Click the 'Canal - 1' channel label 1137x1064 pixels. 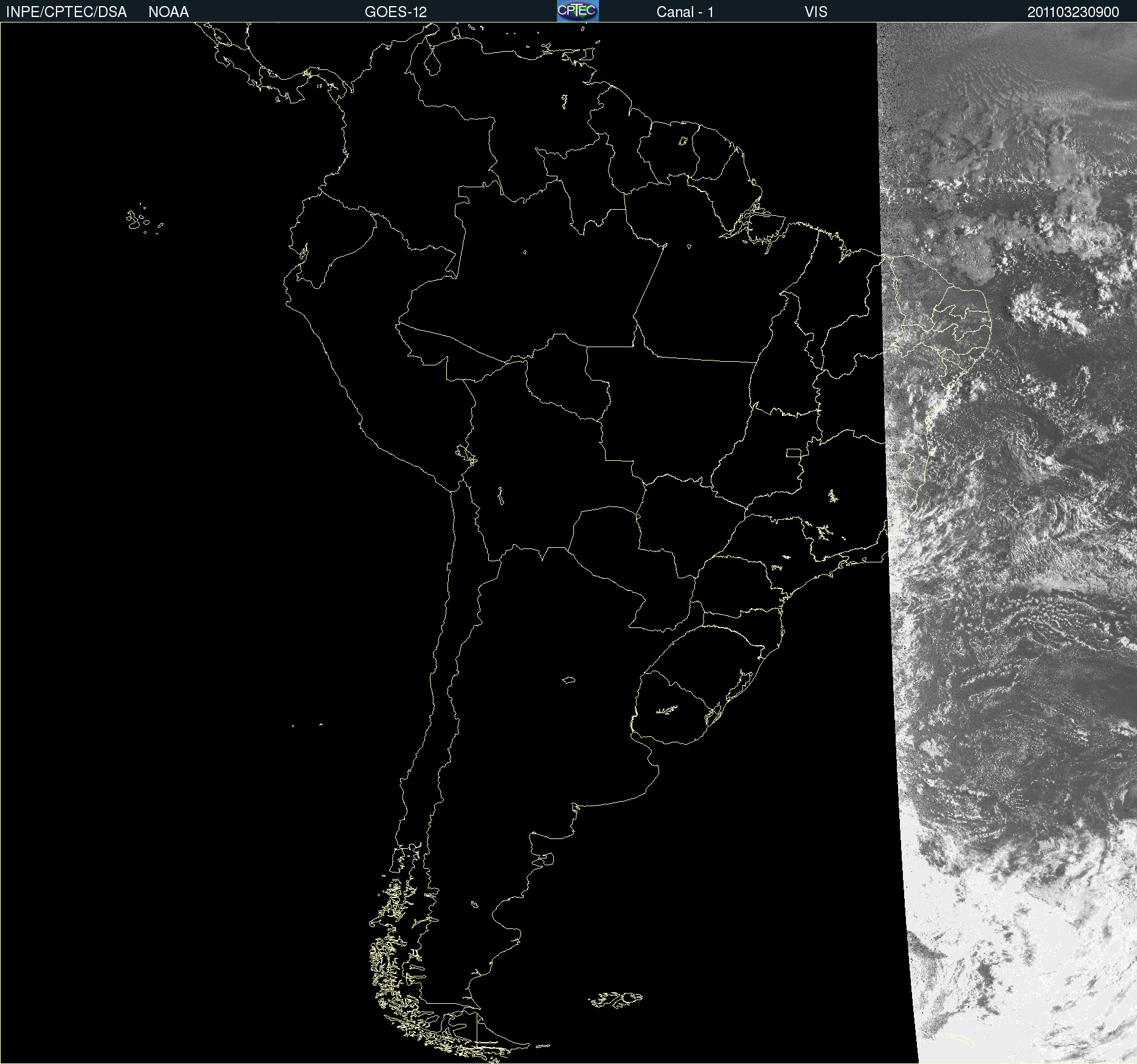[x=685, y=12]
